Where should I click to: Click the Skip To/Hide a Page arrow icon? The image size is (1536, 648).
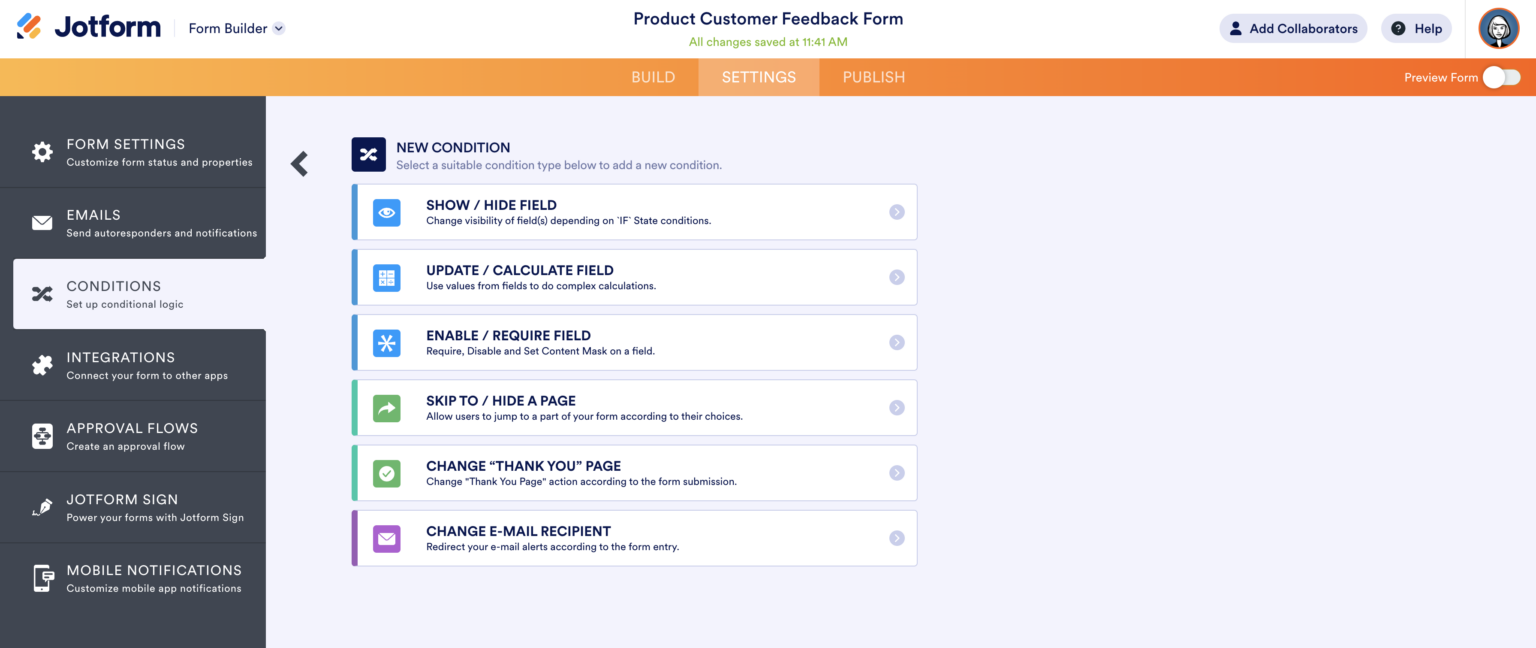coord(387,407)
